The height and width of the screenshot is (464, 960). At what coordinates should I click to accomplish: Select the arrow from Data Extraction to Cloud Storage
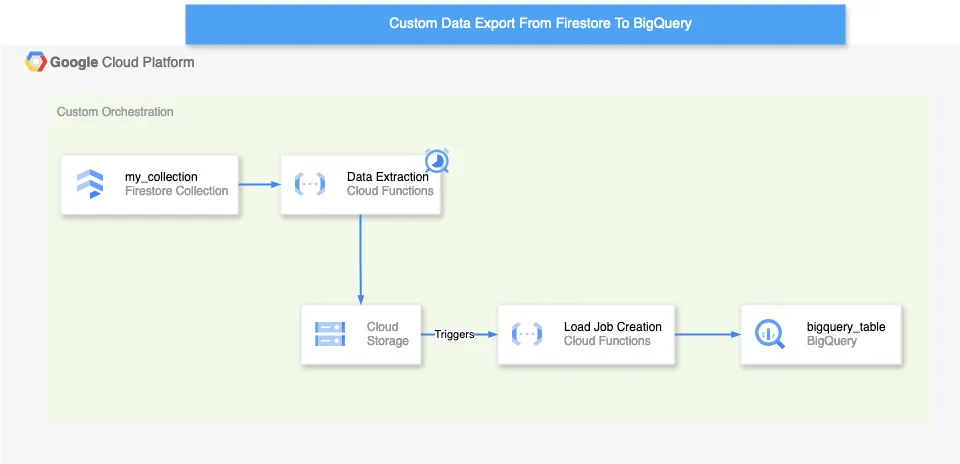360,260
